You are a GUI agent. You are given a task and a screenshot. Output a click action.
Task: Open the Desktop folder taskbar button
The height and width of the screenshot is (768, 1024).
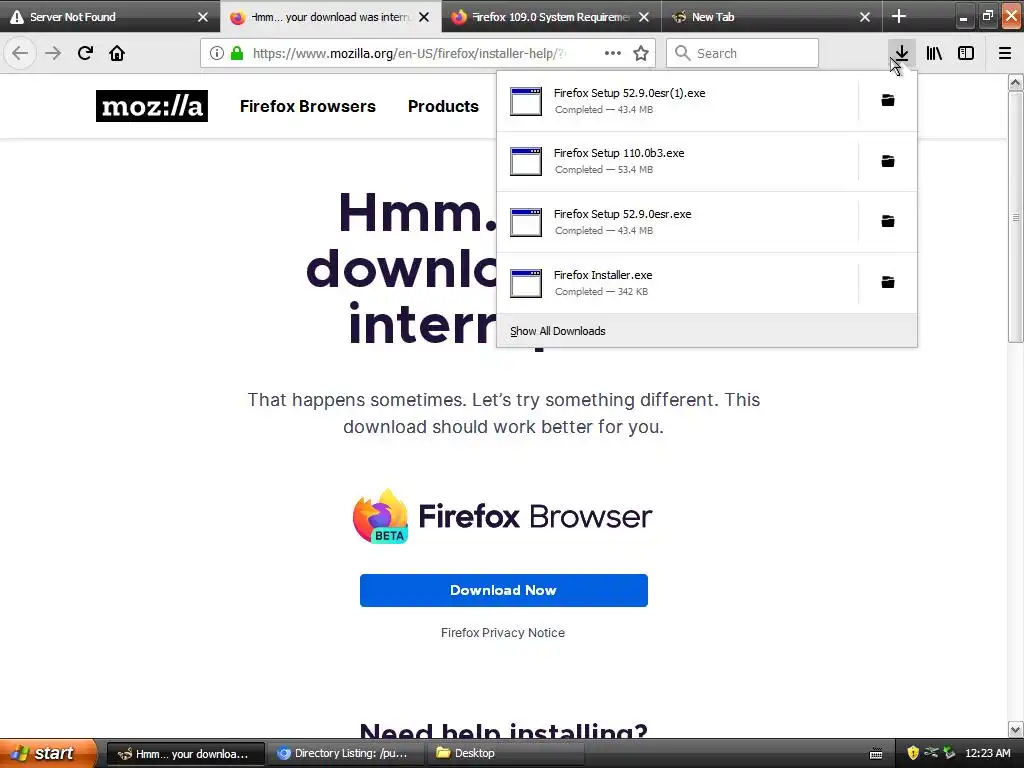[504, 754]
